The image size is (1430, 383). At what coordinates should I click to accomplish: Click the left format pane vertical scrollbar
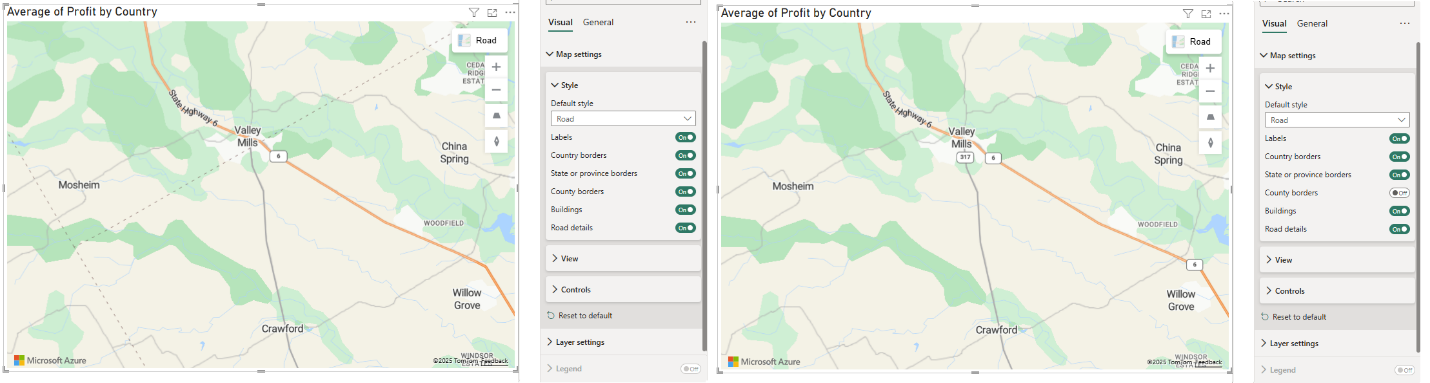(705, 195)
